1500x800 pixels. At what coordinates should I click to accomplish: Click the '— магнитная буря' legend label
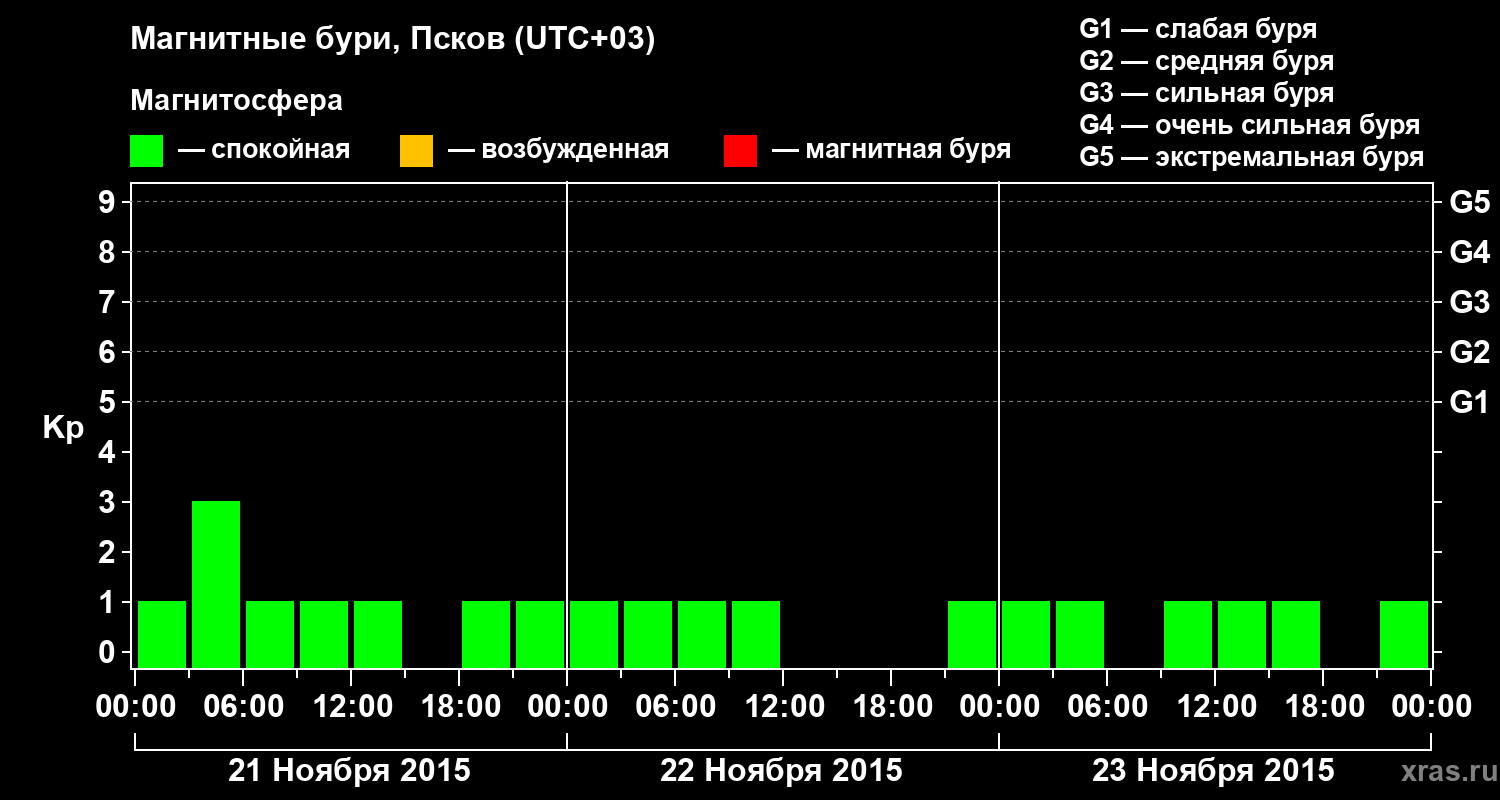point(892,150)
